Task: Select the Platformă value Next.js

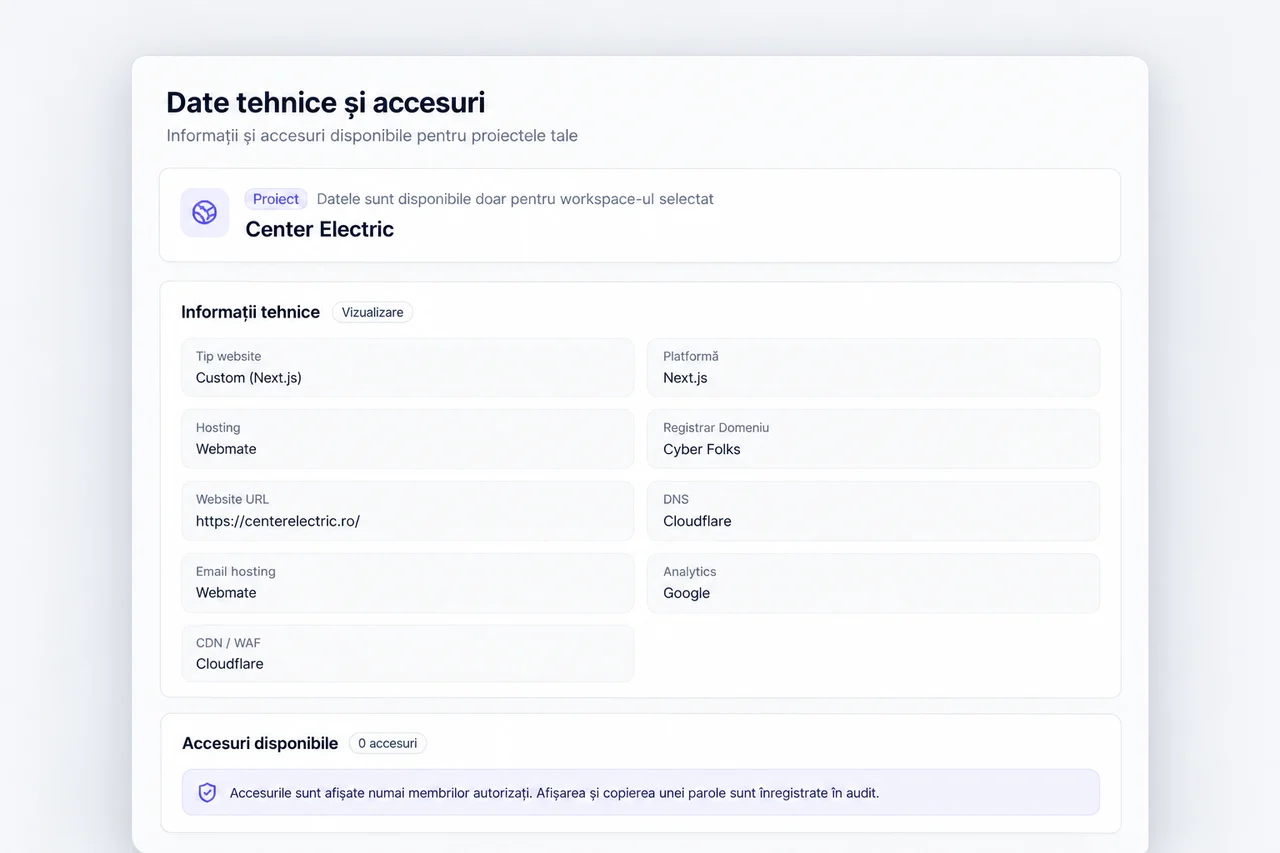Action: tap(685, 378)
